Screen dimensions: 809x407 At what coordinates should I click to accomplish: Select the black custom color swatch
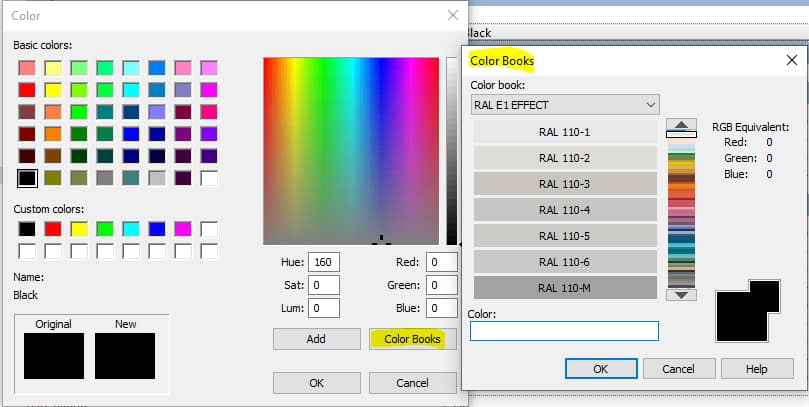click(27, 229)
